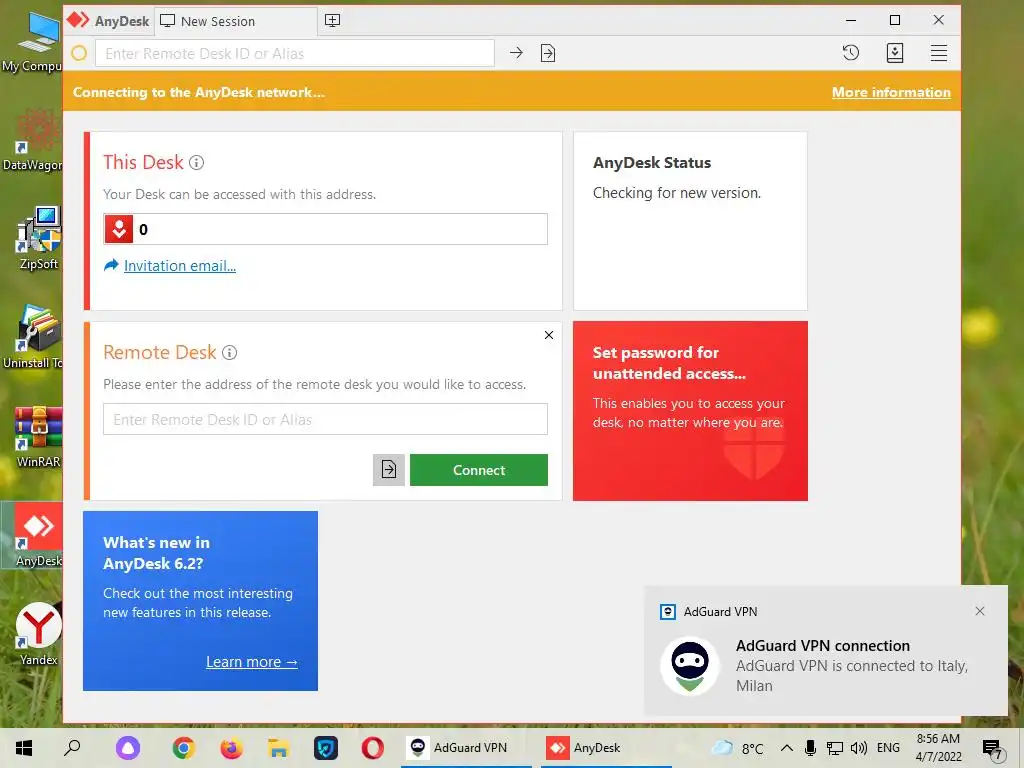
Task: Click Learn more in What's new card
Action: point(251,662)
